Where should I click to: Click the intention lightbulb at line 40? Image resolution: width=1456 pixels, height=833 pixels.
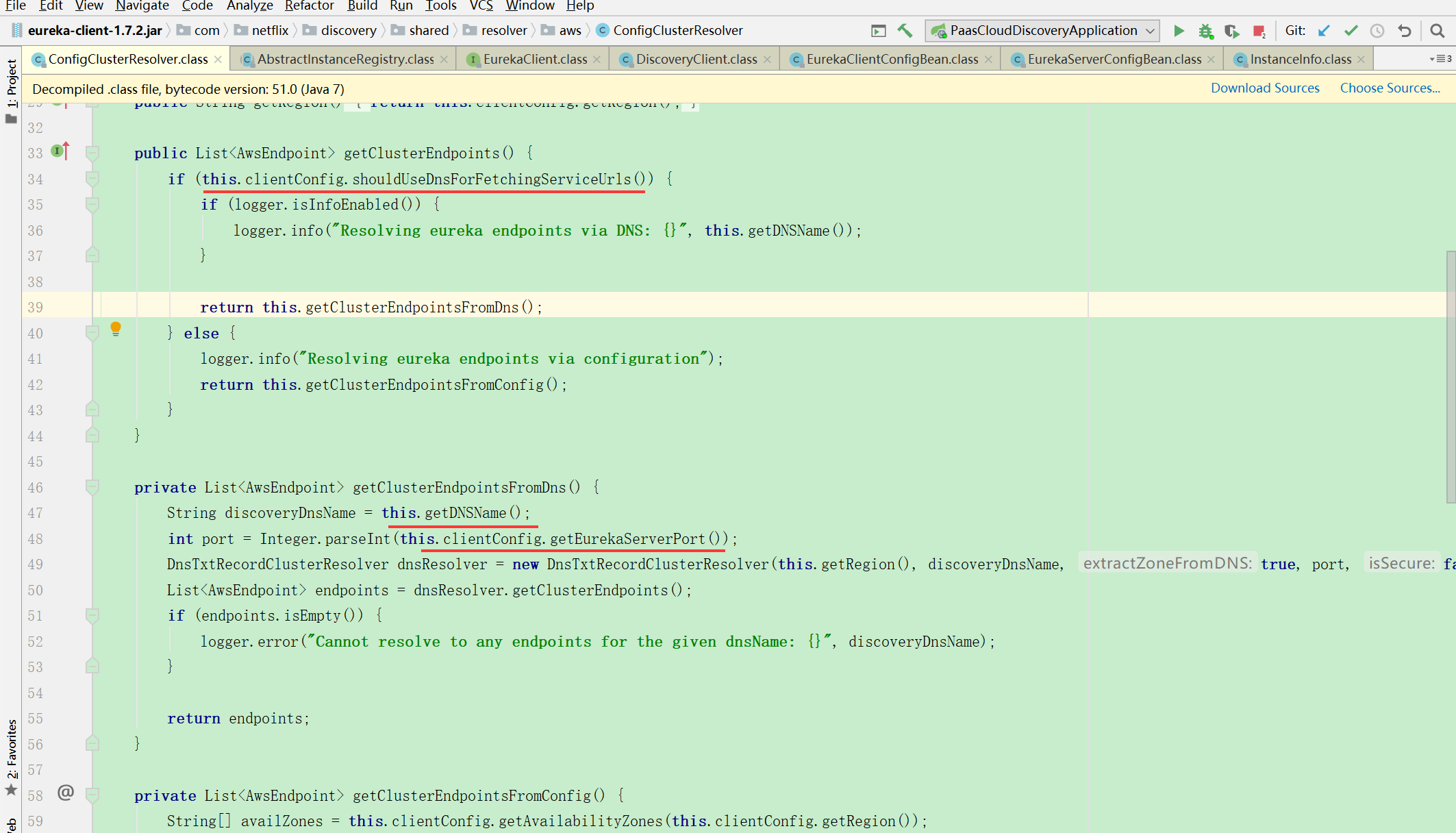(116, 329)
